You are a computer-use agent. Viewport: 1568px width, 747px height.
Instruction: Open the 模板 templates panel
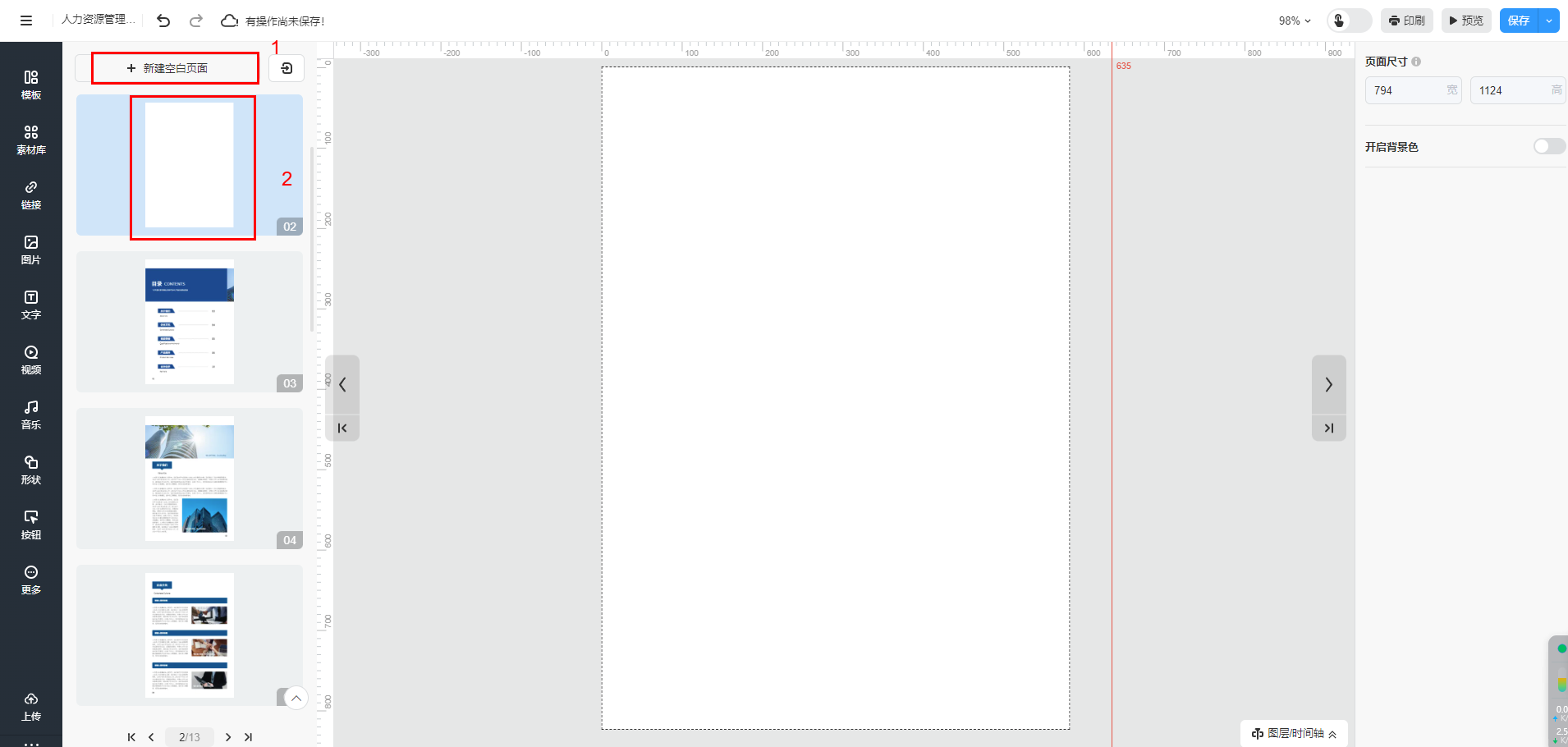coord(31,85)
